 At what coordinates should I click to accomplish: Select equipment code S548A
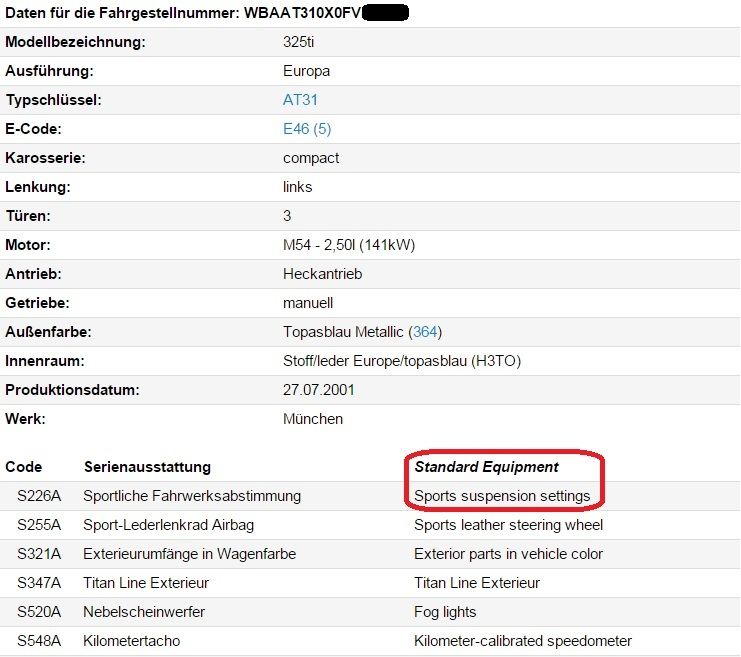39,641
